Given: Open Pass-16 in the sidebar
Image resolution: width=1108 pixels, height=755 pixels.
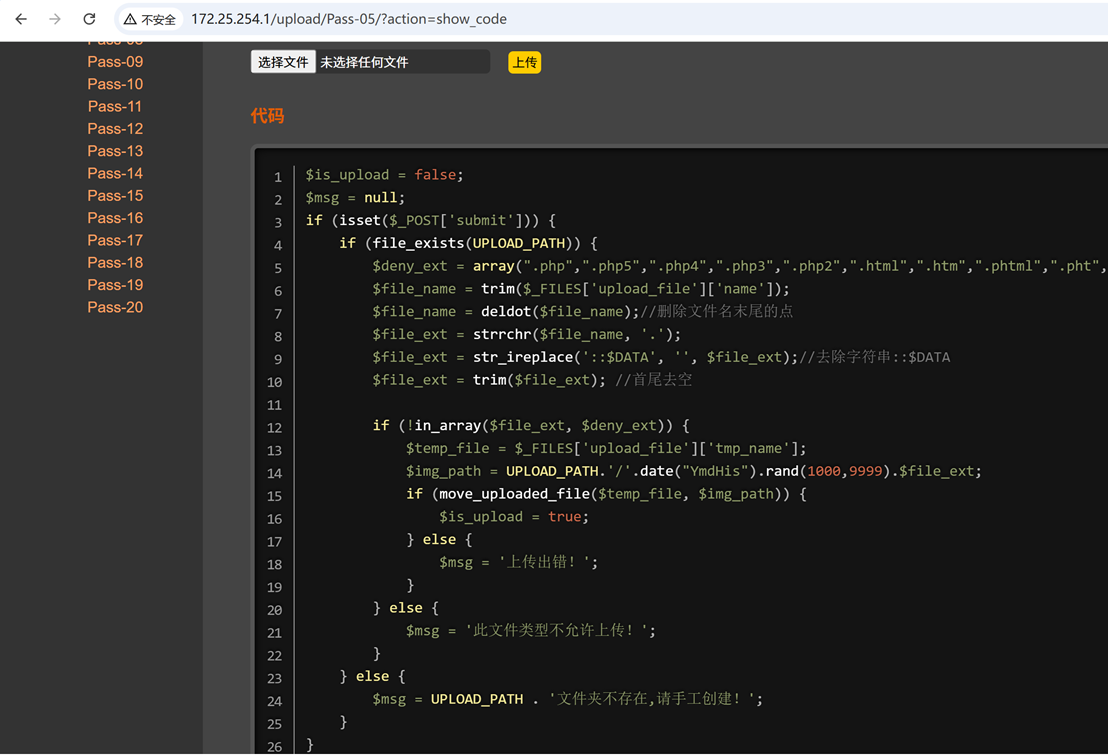Looking at the screenshot, I should 115,218.
